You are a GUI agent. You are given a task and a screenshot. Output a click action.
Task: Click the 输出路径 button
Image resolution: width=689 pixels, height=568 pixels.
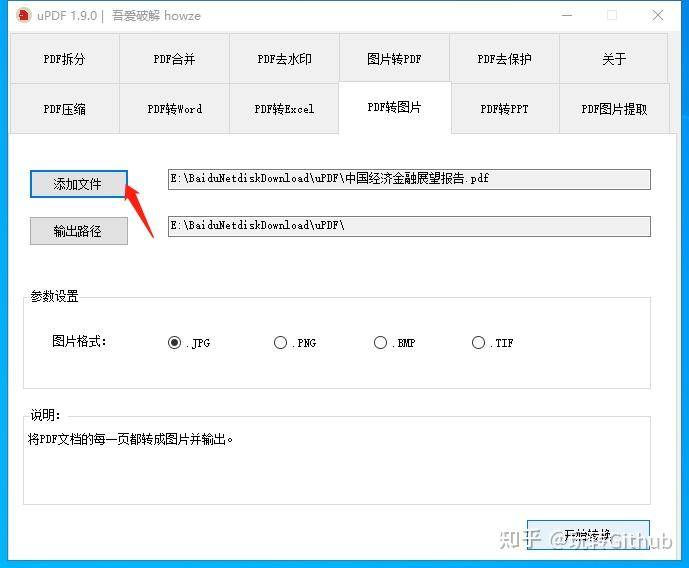pyautogui.click(x=79, y=231)
